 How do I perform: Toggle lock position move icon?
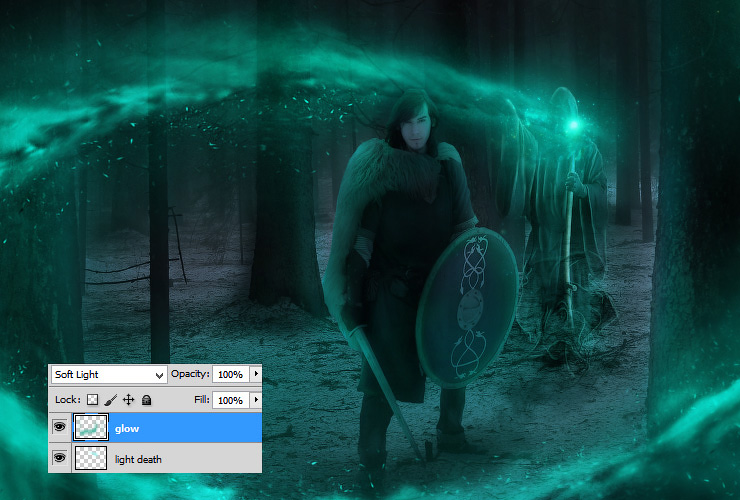tap(128, 400)
